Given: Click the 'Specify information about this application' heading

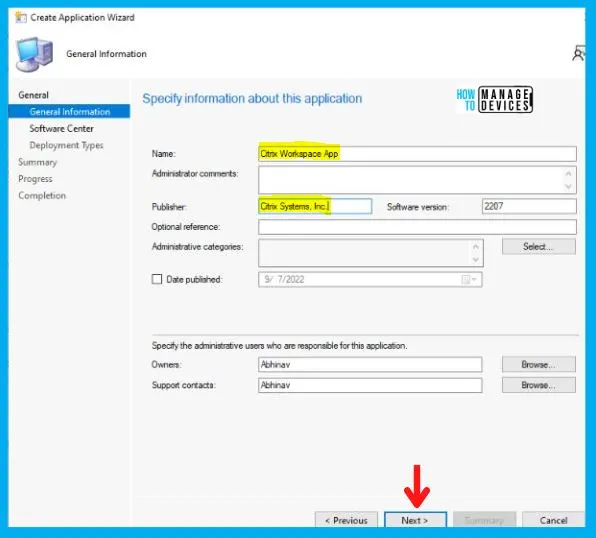Looking at the screenshot, I should click(x=252, y=98).
